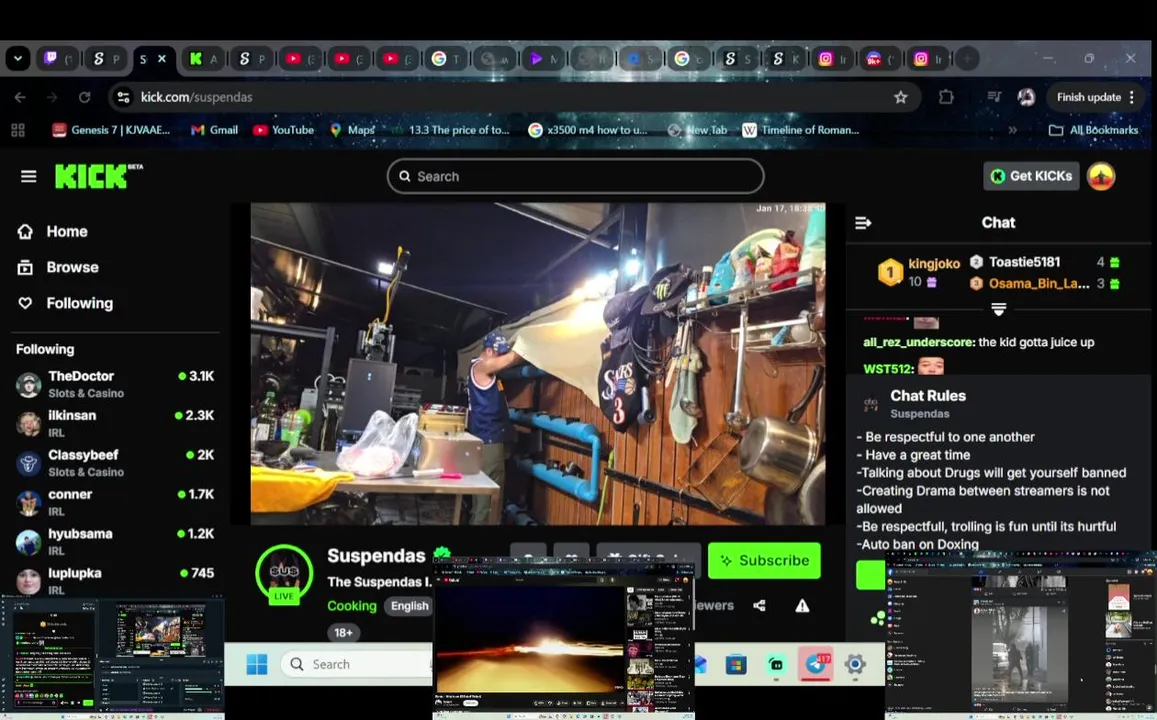Open the YouTube bookmark

coord(283,130)
